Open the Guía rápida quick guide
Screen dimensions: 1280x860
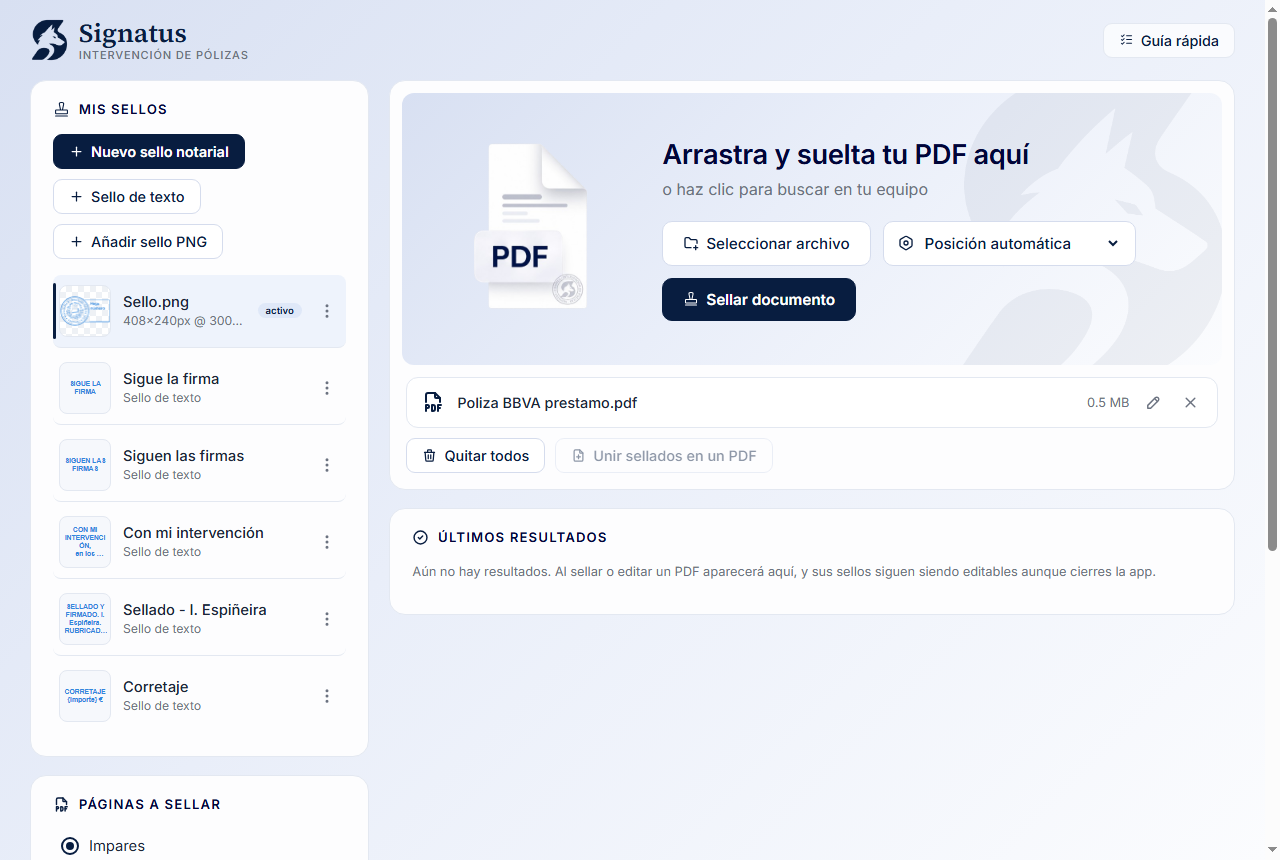(1169, 41)
